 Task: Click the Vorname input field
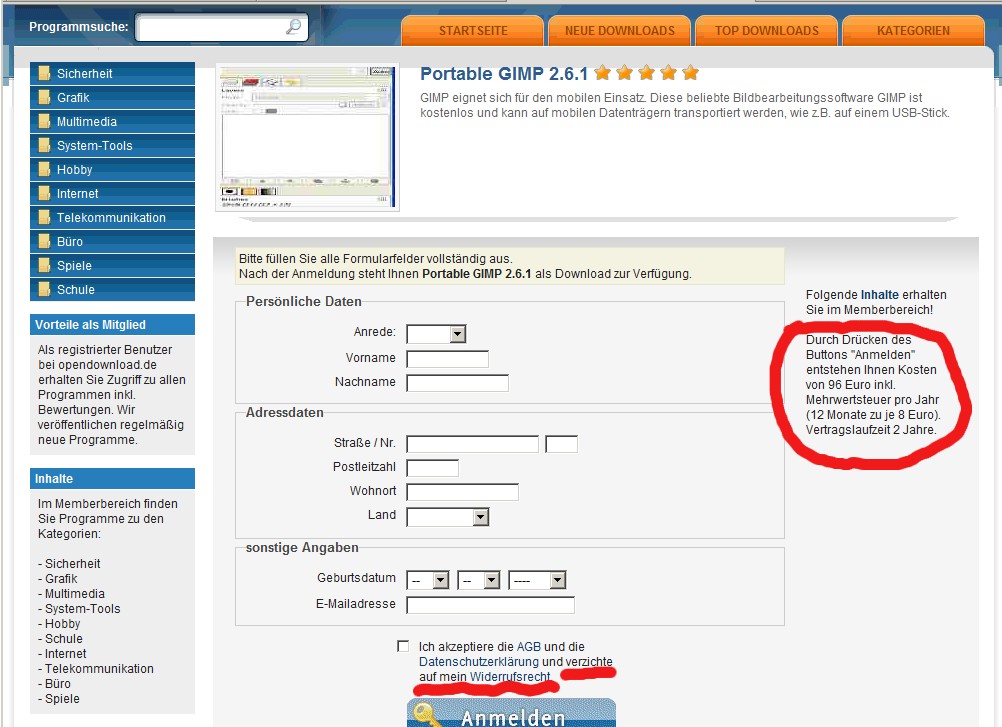447,358
